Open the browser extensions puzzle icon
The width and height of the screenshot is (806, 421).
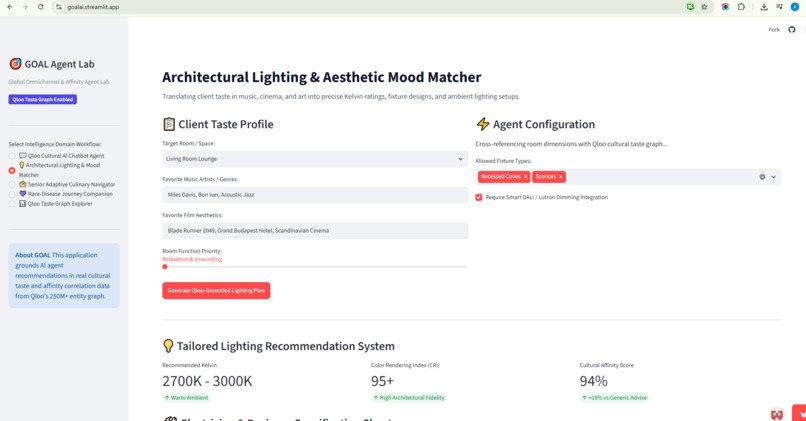pyautogui.click(x=741, y=7)
